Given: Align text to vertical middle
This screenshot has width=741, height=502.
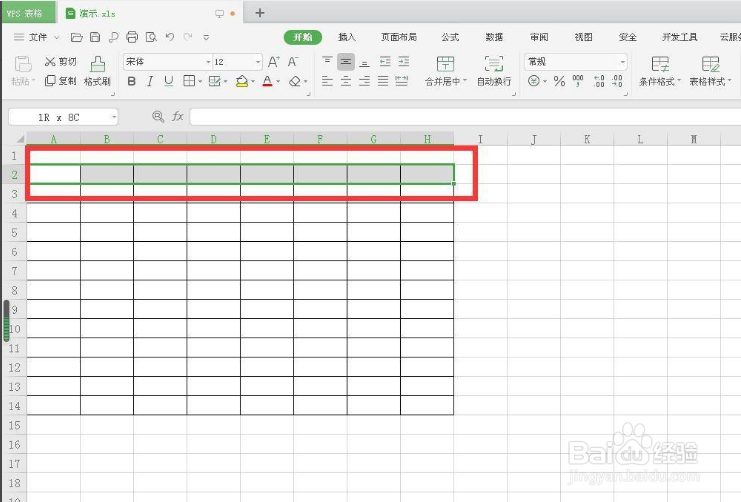Looking at the screenshot, I should (346, 61).
